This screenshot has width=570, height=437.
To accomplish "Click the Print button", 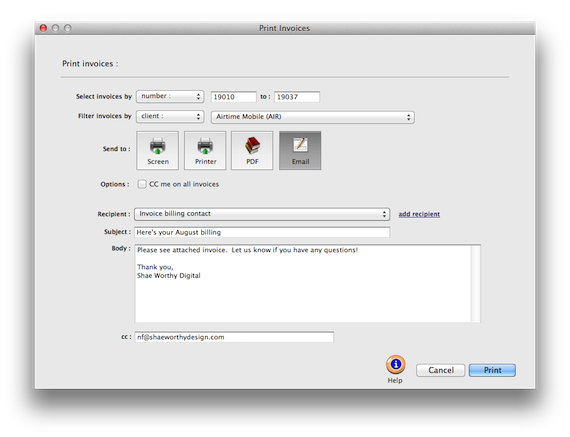I will coord(492,370).
